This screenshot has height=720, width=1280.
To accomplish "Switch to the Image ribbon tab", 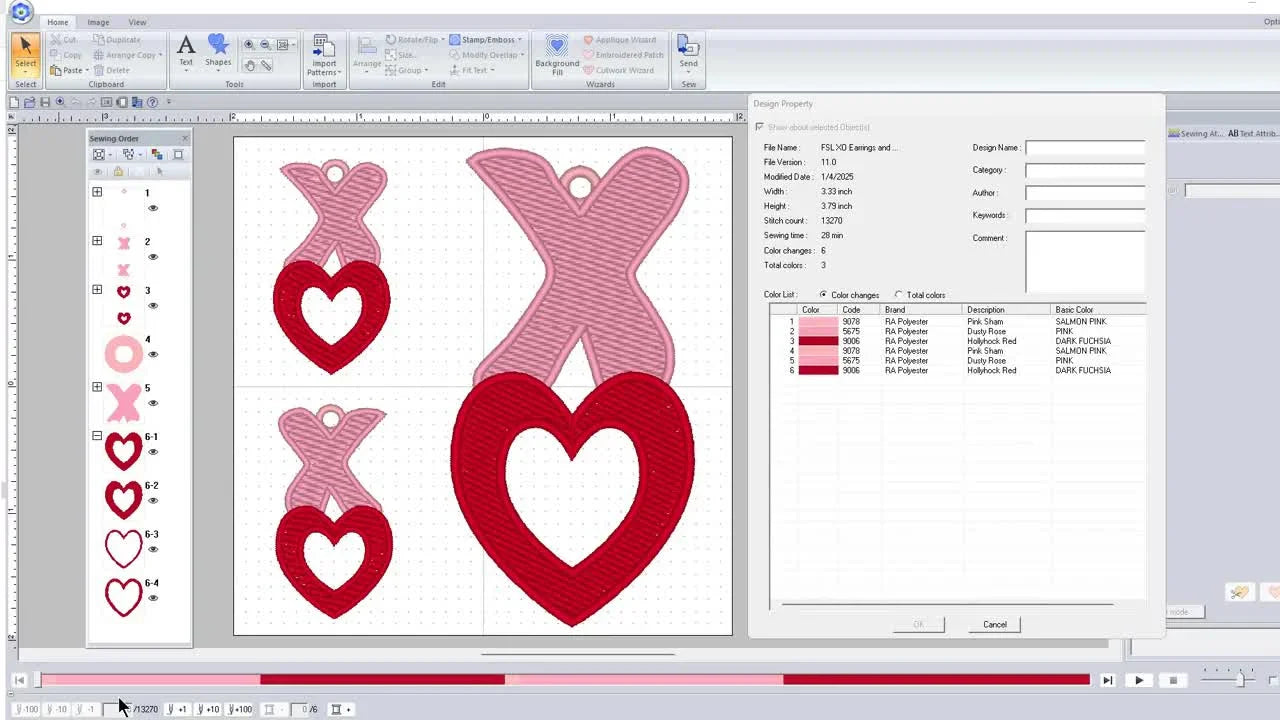I will tap(98, 21).
